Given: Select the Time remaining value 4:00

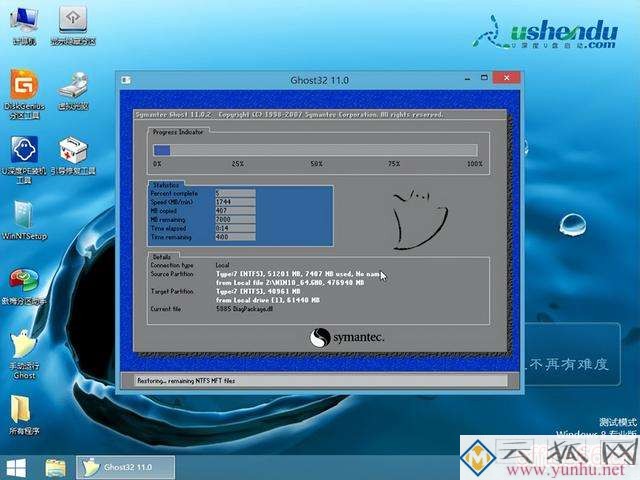Looking at the screenshot, I should (236, 237).
